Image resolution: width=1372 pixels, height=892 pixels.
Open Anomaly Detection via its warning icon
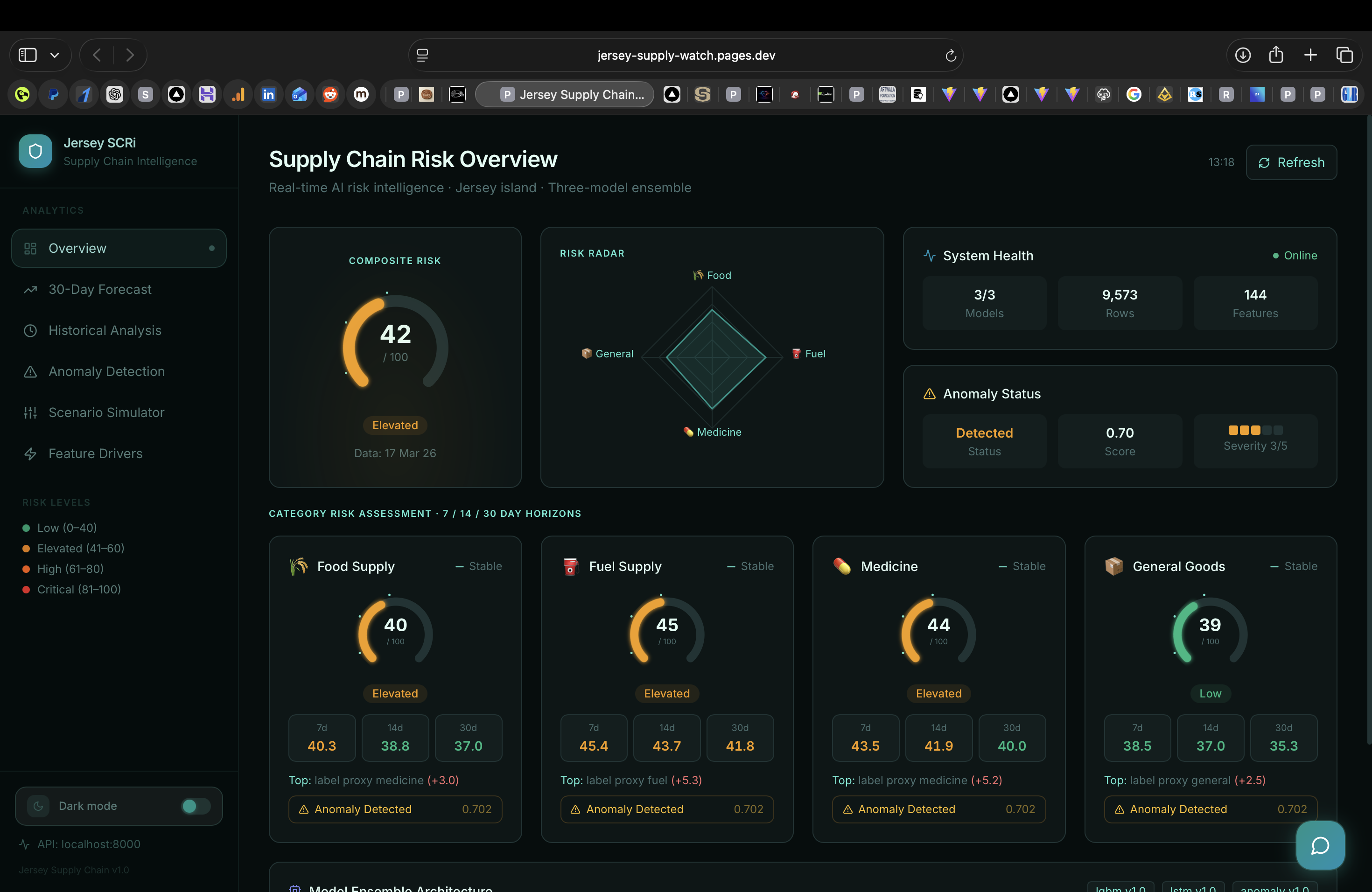(x=30, y=372)
